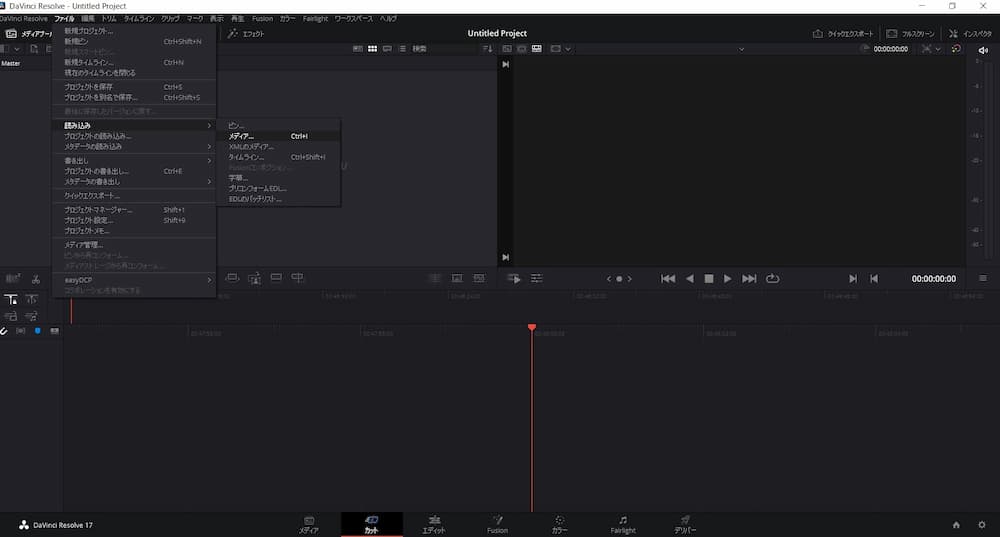Click the mark in point icon
This screenshot has width=1000, height=537.
click(853, 279)
